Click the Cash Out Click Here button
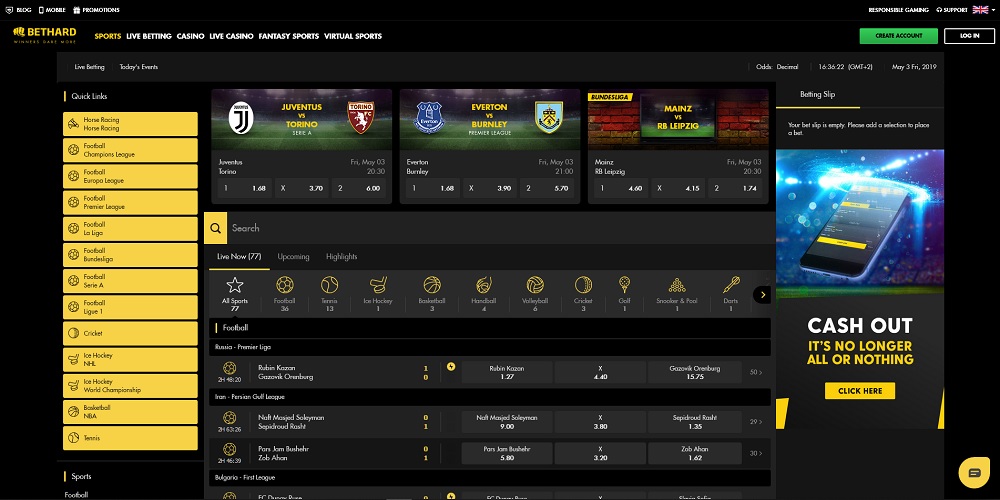 pos(860,391)
